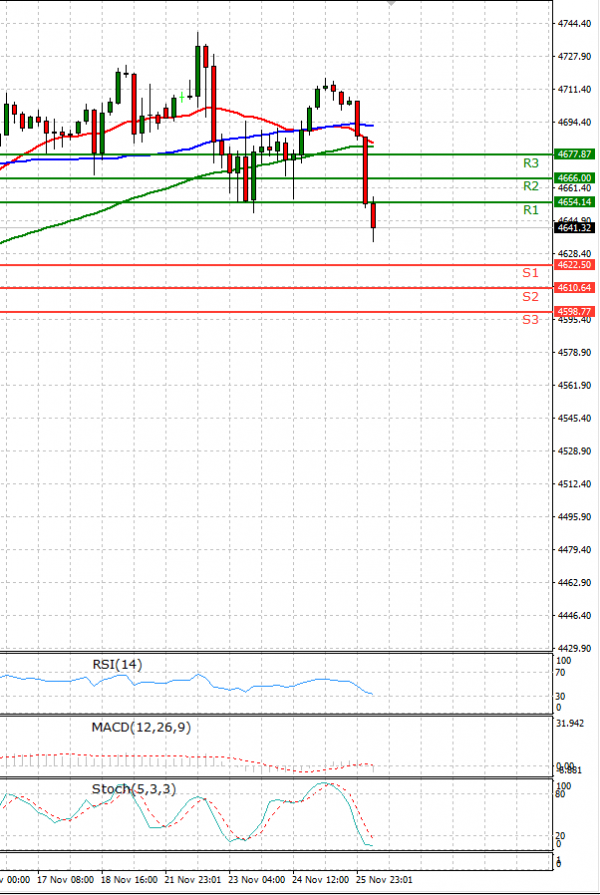This screenshot has width=600, height=895.
Task: Click the MACD(12,26,9) indicator label
Action: pyautogui.click(x=141, y=727)
